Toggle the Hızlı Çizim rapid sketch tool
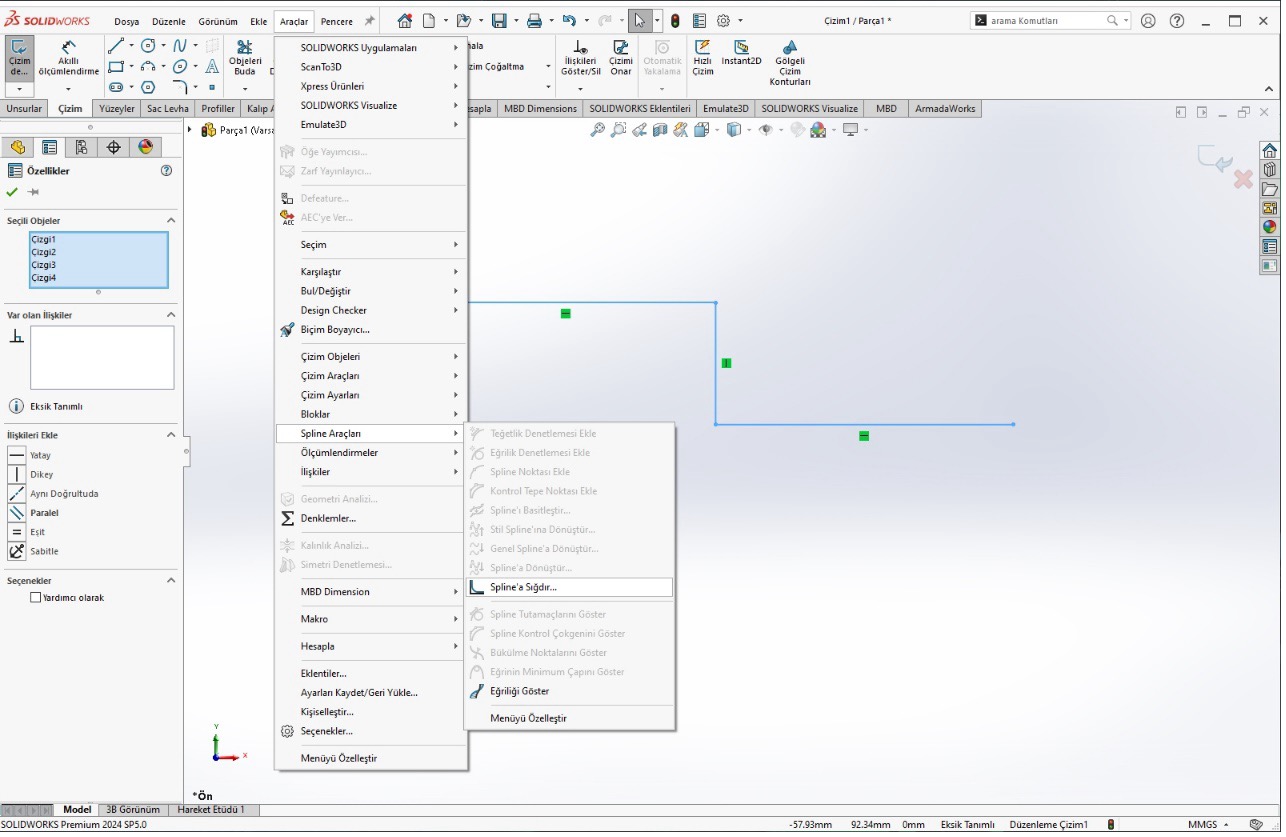Image resolution: width=1286 pixels, height=837 pixels. point(703,59)
